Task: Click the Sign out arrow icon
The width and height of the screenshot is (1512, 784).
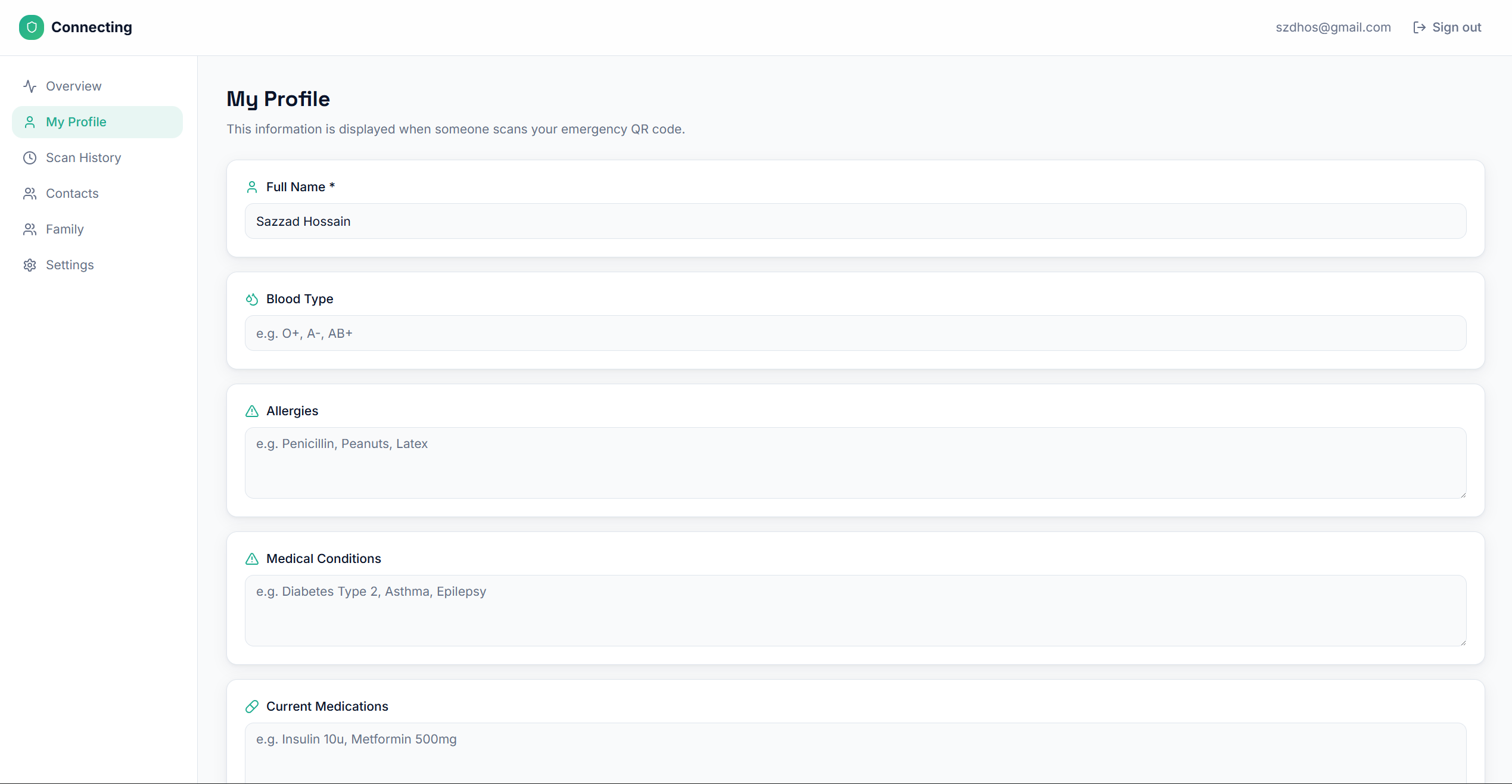Action: (1419, 27)
